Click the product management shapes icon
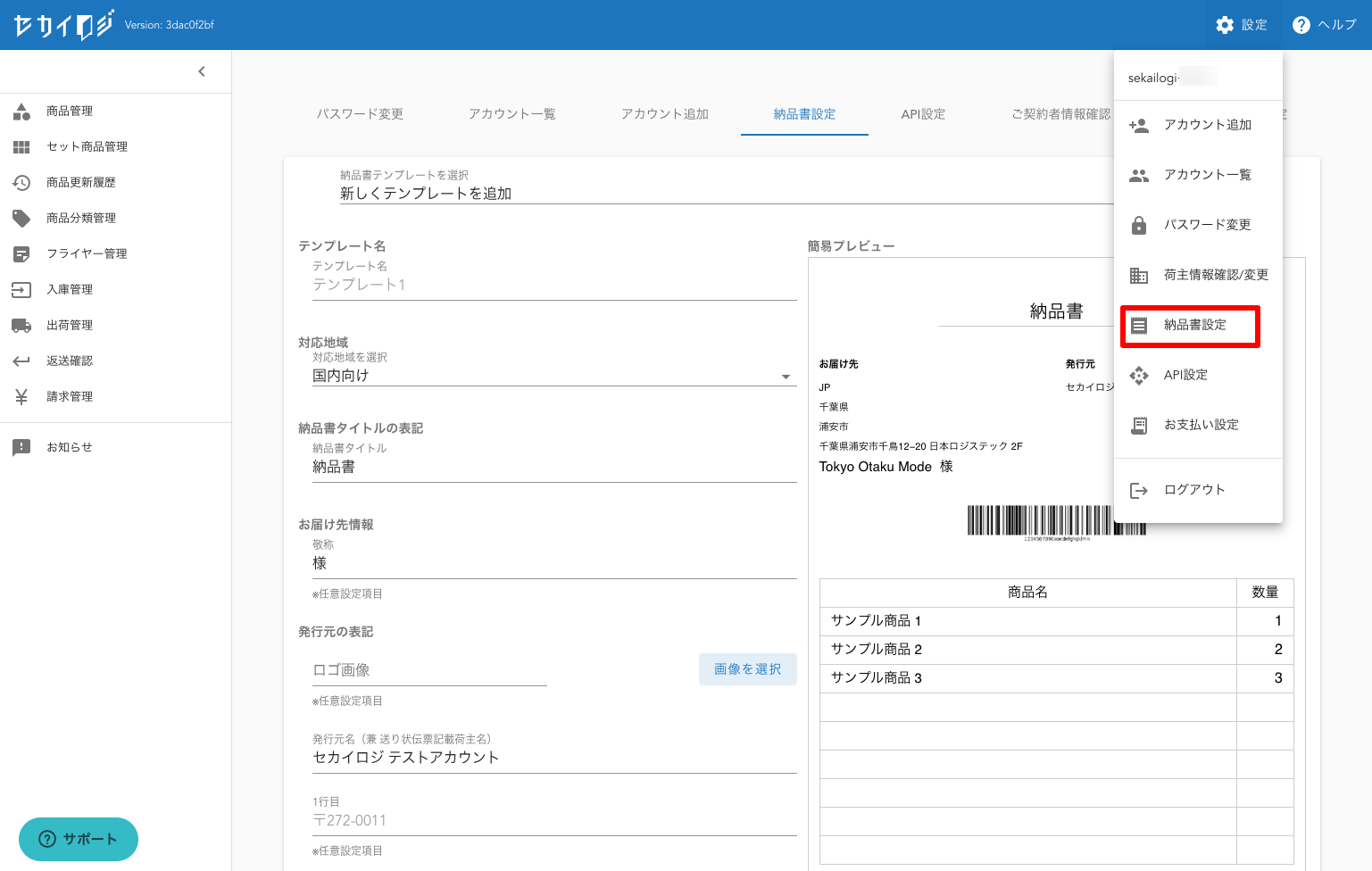This screenshot has width=1372, height=871. point(21,112)
